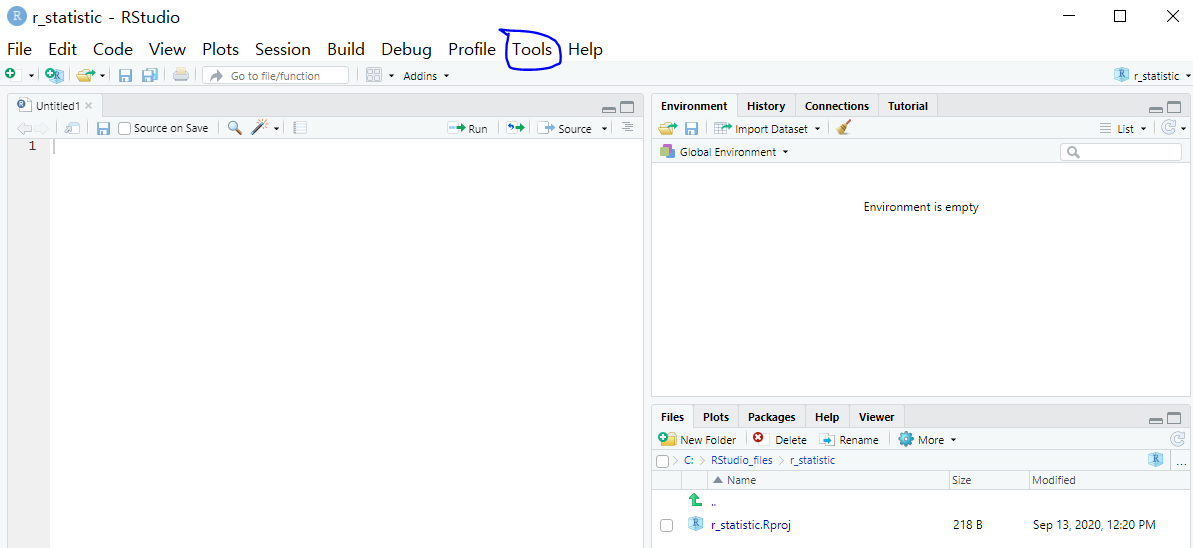Click the Rename button in Files pane
The height and width of the screenshot is (548, 1193).
848,439
